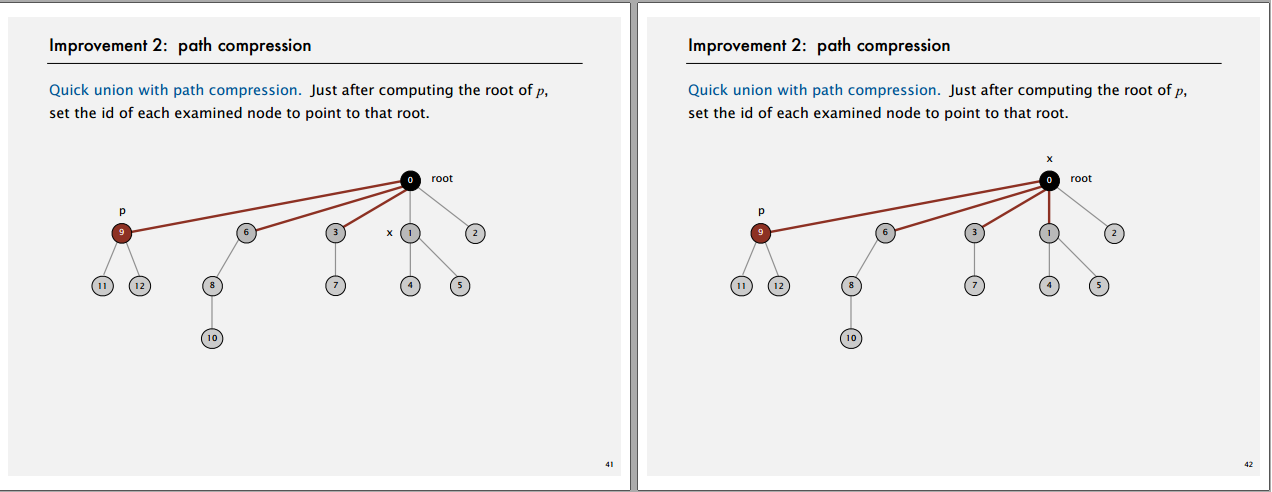The height and width of the screenshot is (492, 1272).
Task: Click node 8 on the left slide
Action: [211, 286]
